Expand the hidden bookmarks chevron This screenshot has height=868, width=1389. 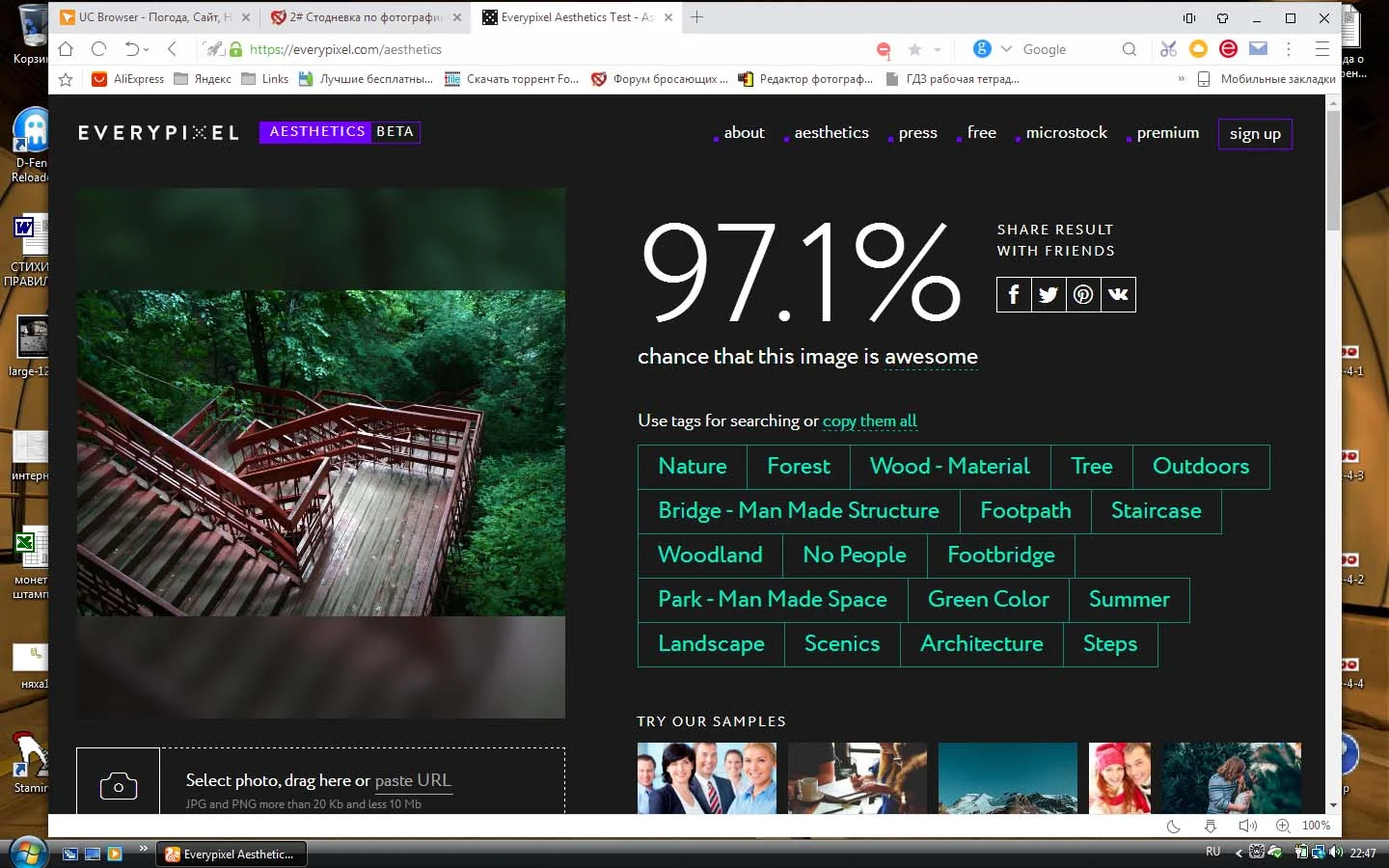1182,79
